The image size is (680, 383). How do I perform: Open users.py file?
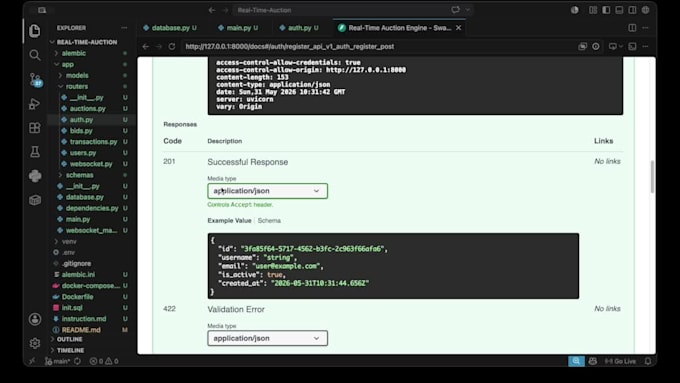click(x=83, y=153)
